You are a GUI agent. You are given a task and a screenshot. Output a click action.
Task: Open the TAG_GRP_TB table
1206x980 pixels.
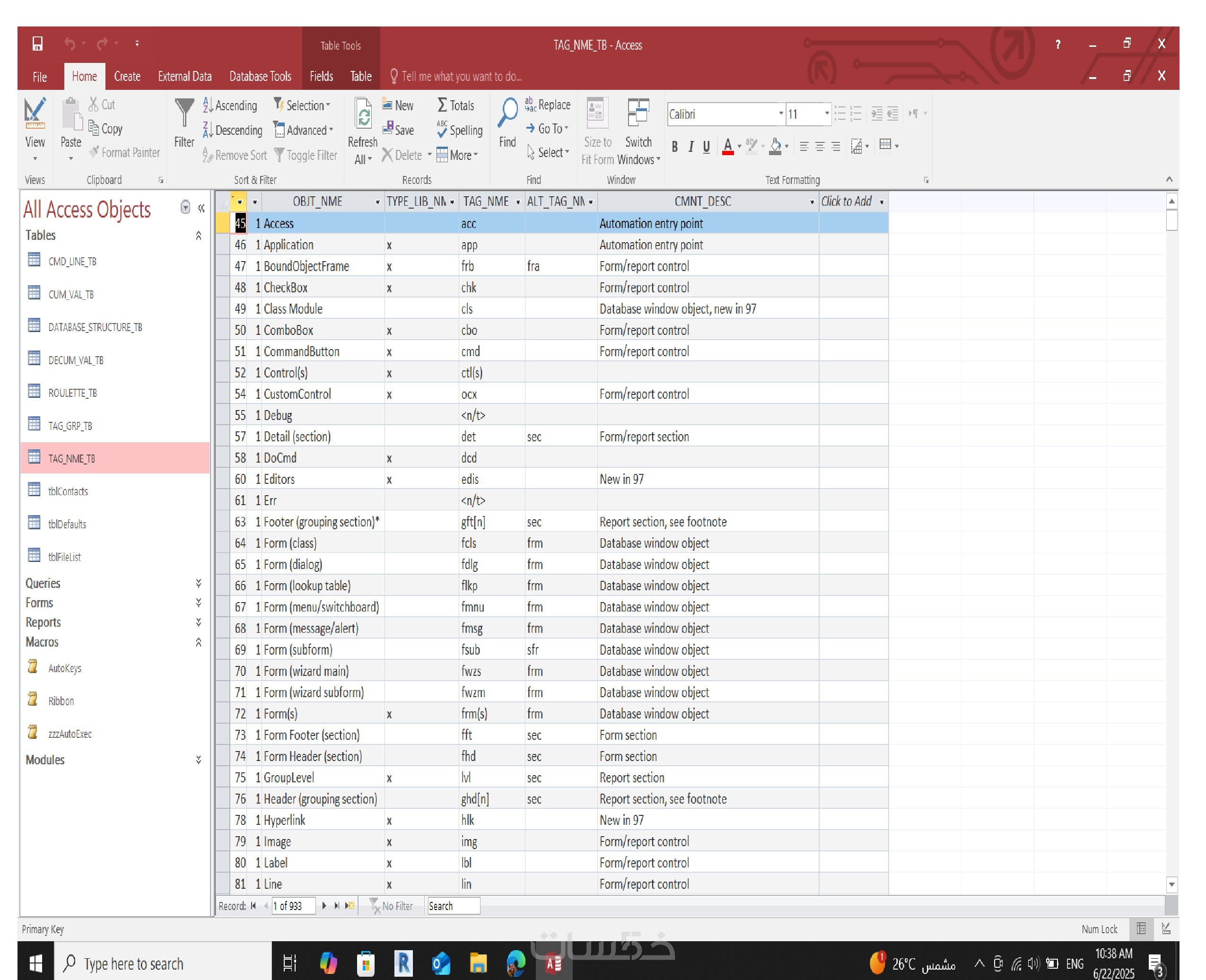[70, 426]
